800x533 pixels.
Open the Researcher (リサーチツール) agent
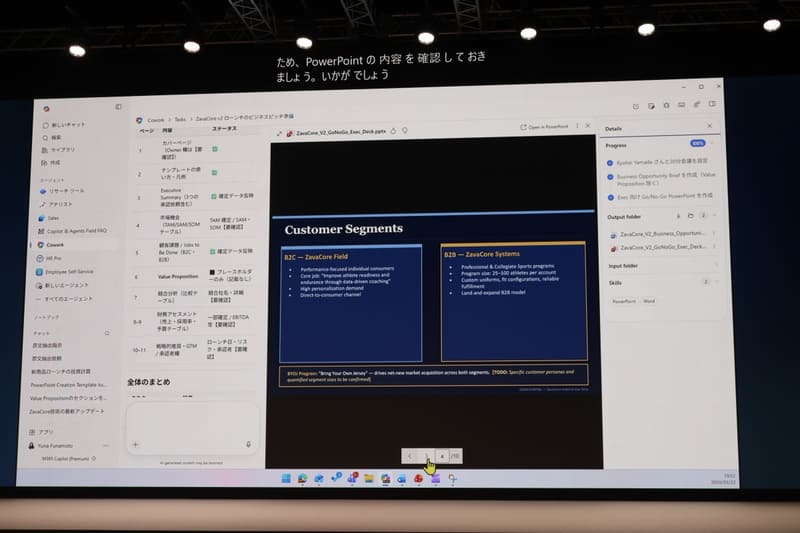[62, 191]
